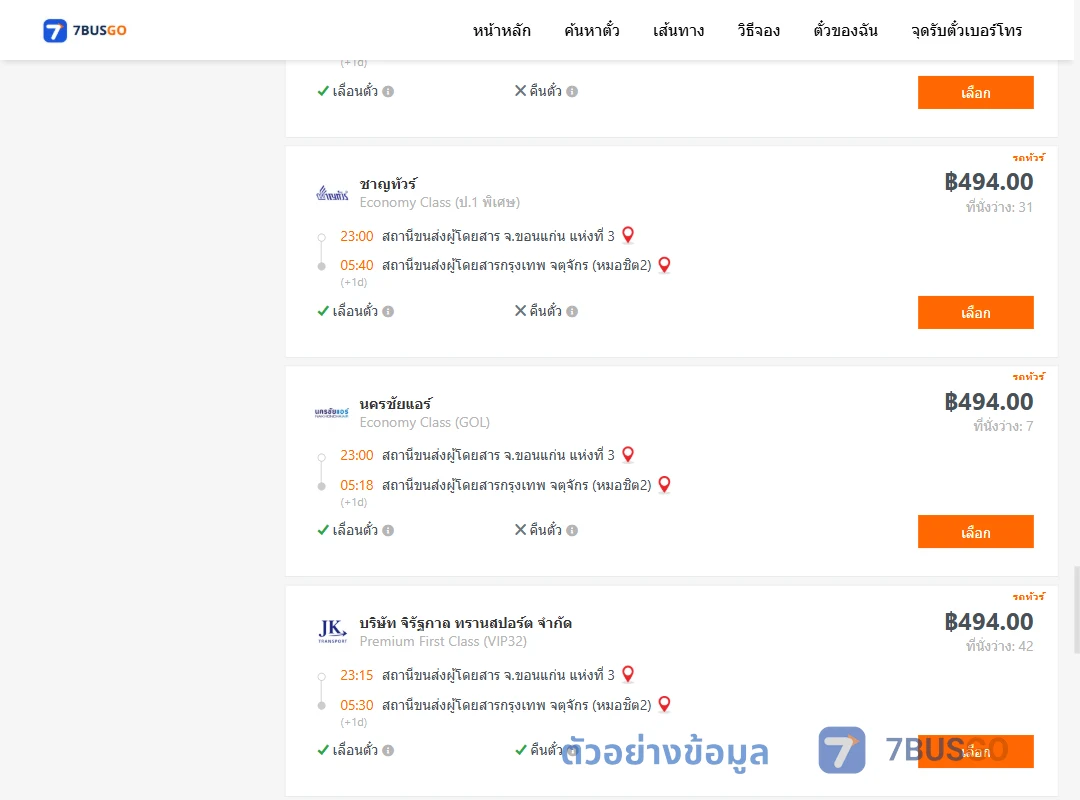Select วิธีจอง in the top menu
The height and width of the screenshot is (800, 1080).
[758, 30]
